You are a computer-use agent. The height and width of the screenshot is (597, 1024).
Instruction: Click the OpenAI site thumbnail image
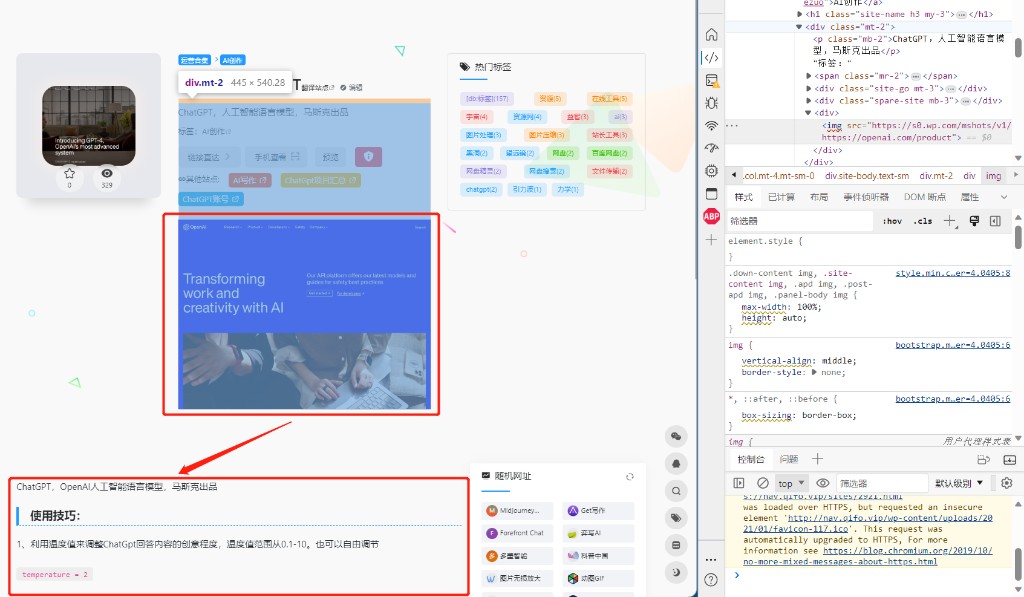coord(89,125)
